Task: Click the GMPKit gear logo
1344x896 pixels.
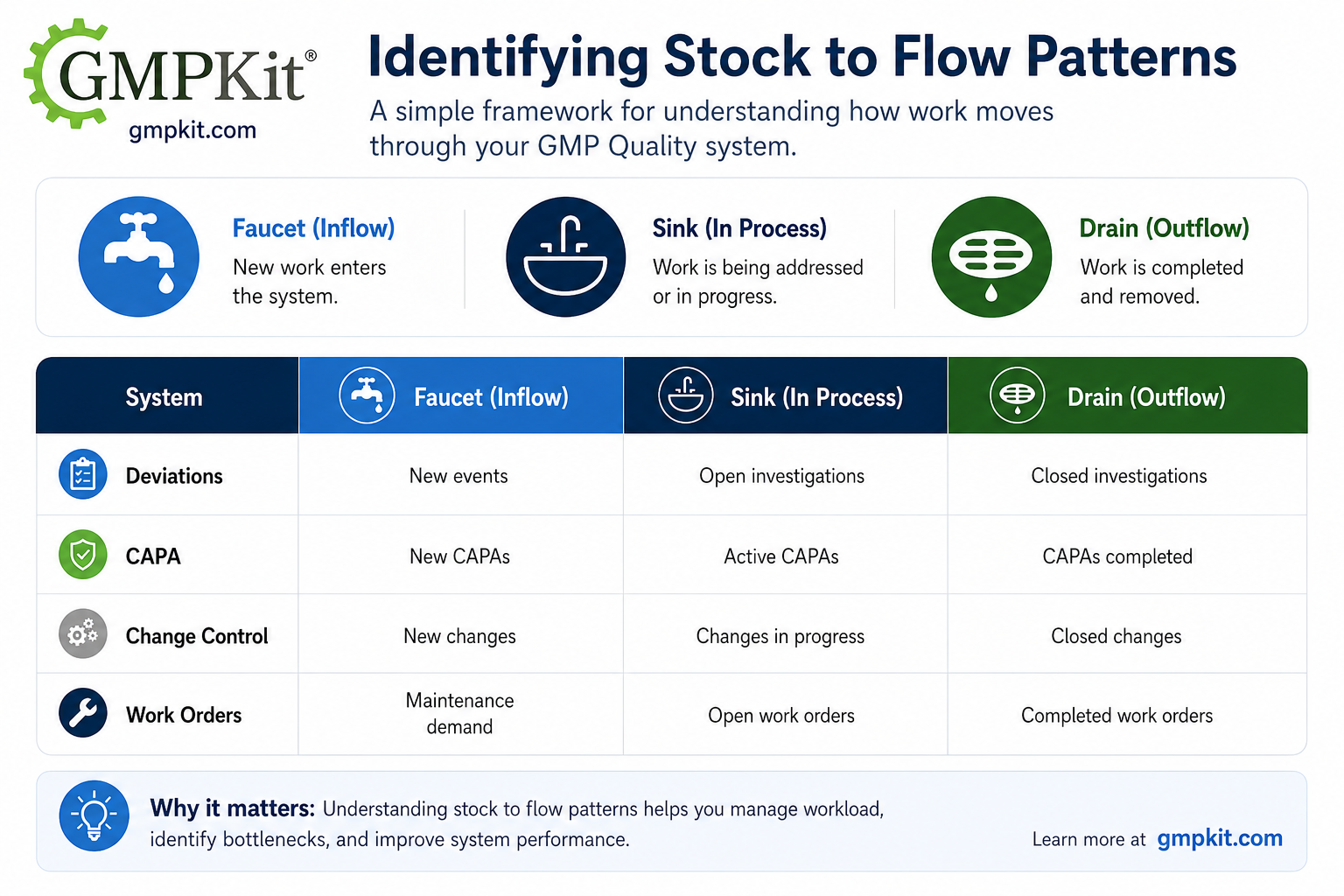Action: click(x=170, y=73)
